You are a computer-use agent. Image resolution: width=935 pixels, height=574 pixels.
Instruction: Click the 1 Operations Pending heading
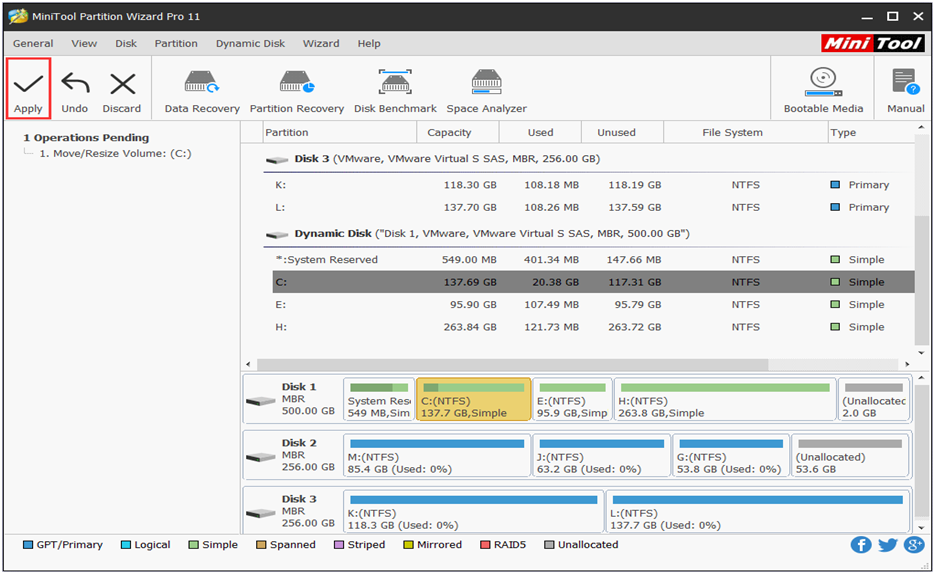click(x=86, y=138)
